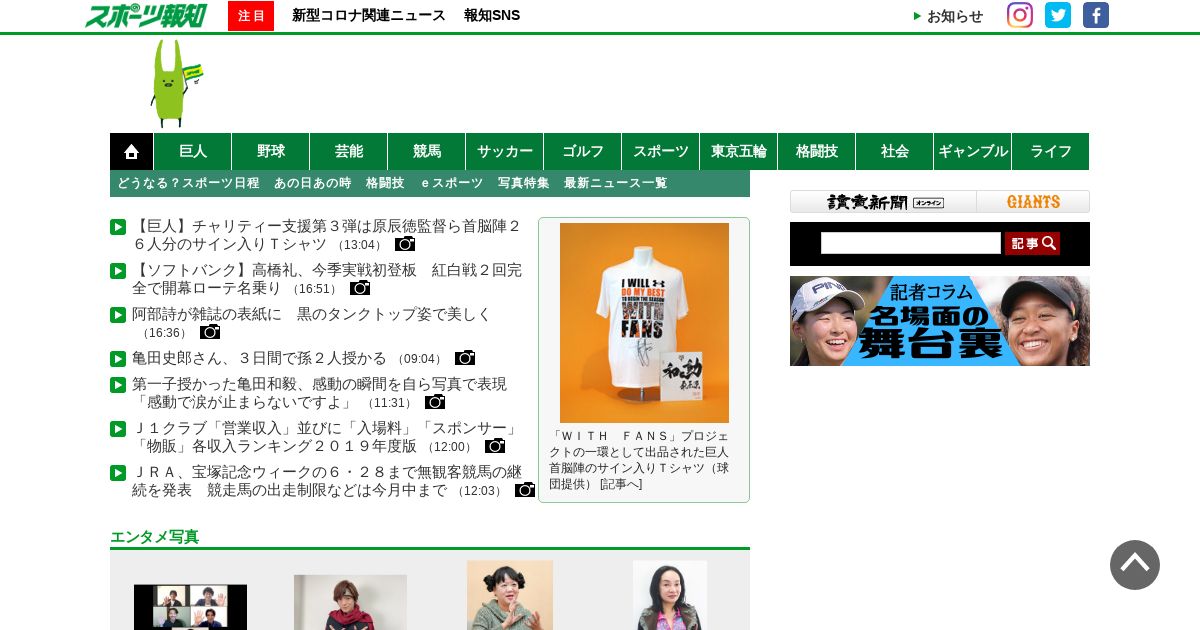Click green arrow bullet for 巨人 charity story
This screenshot has width=1200, height=630.
click(118, 227)
